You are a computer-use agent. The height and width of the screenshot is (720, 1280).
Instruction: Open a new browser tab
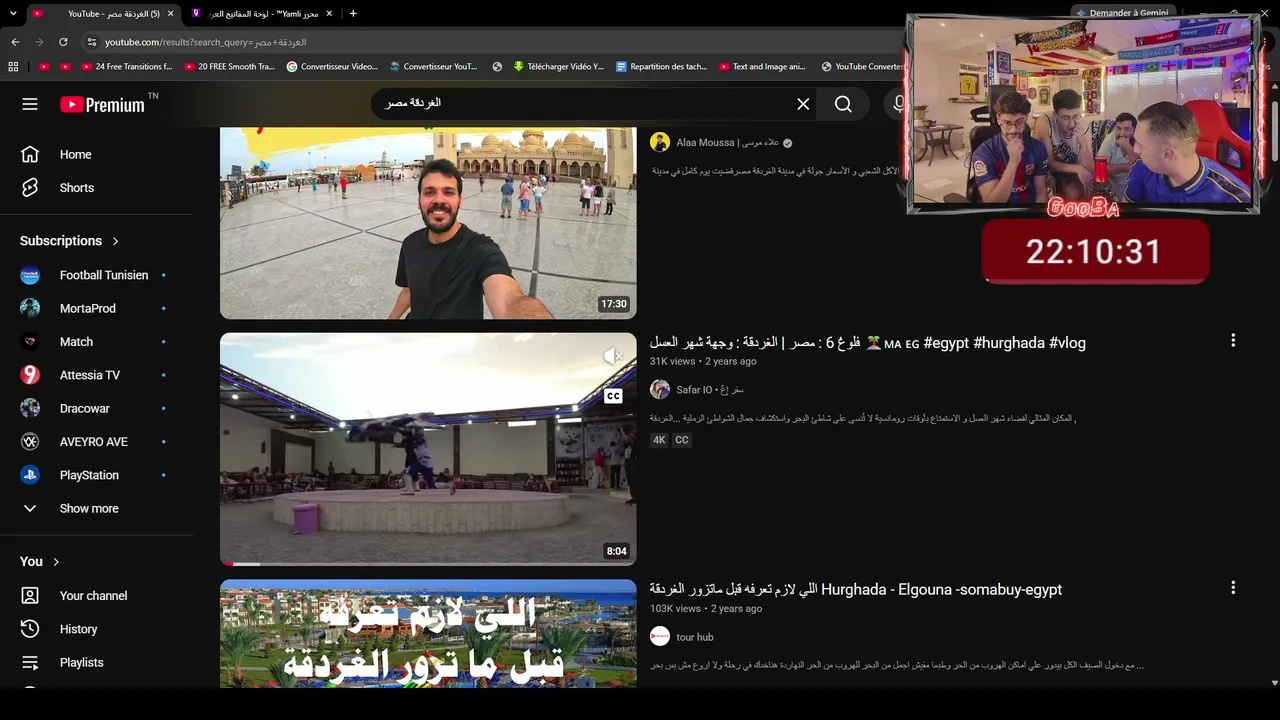353,13
